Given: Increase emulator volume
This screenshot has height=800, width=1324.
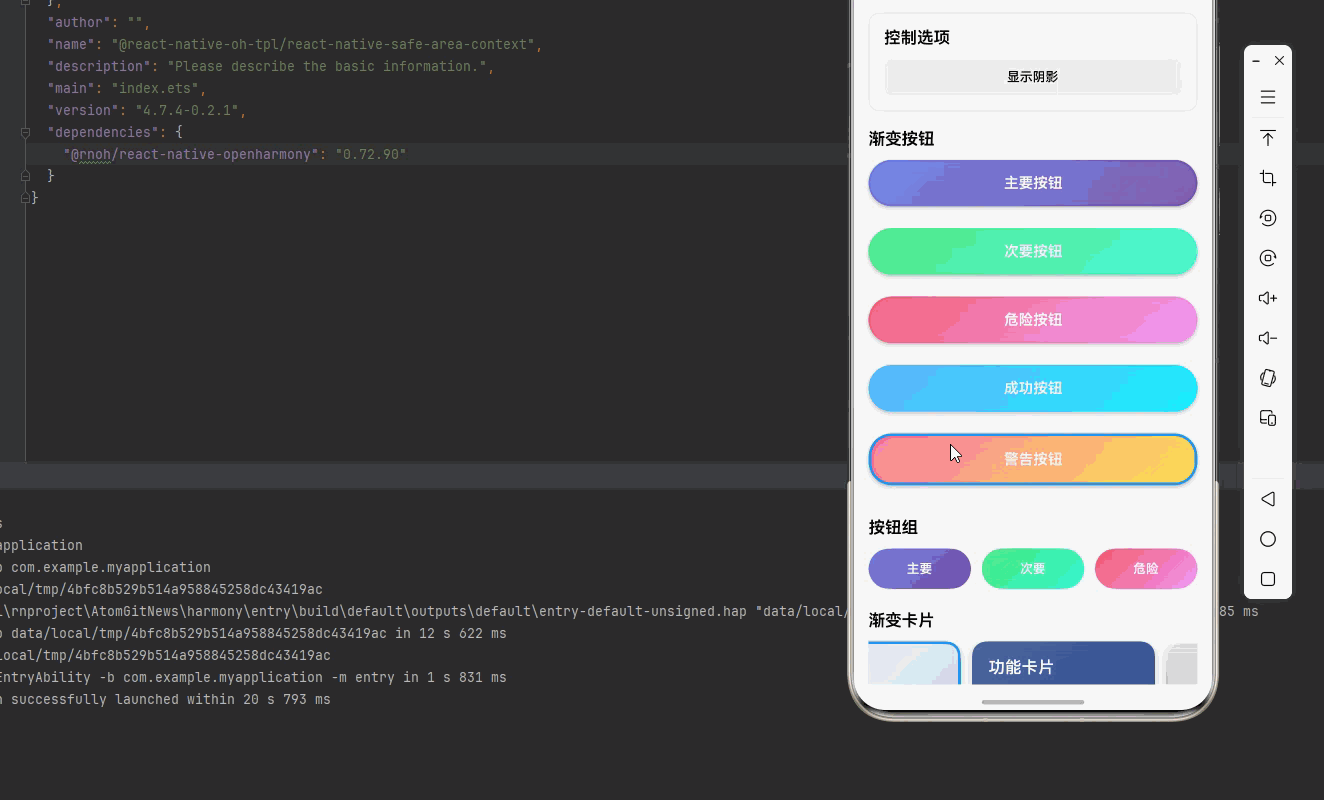Looking at the screenshot, I should [1268, 298].
